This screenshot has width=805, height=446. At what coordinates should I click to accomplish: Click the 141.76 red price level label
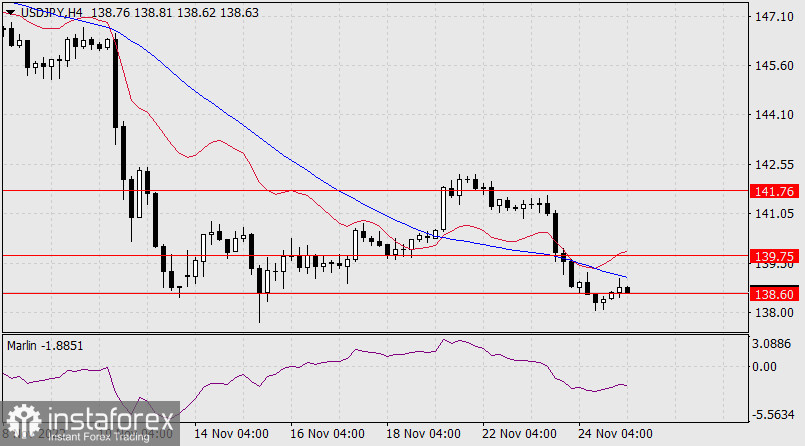point(775,191)
